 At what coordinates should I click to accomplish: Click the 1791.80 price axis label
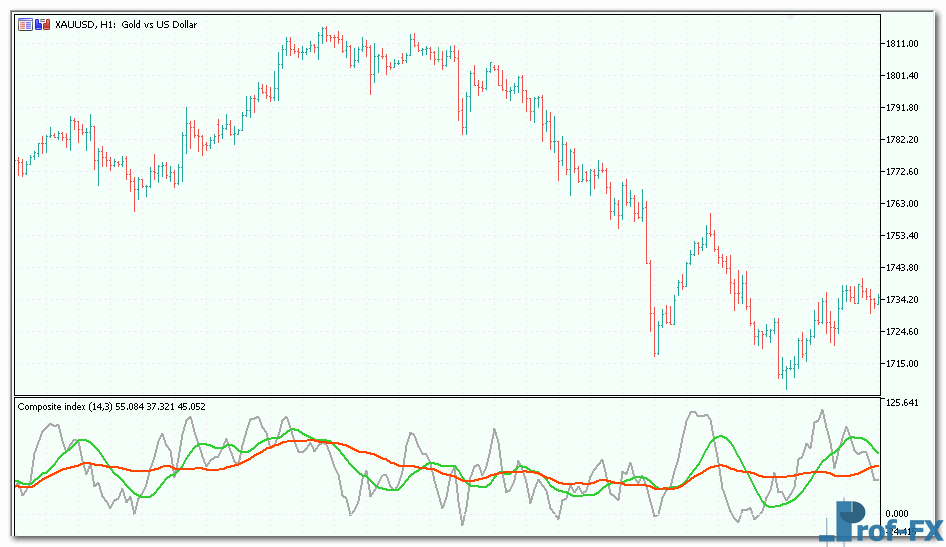(x=901, y=108)
